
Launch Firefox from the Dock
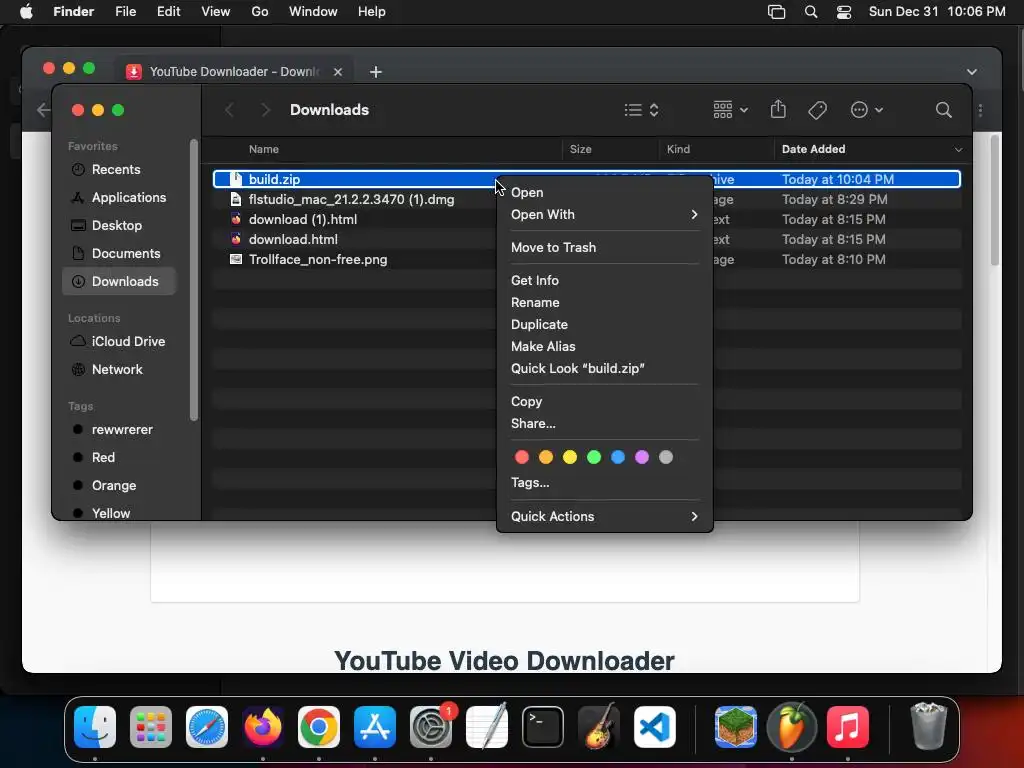[263, 727]
